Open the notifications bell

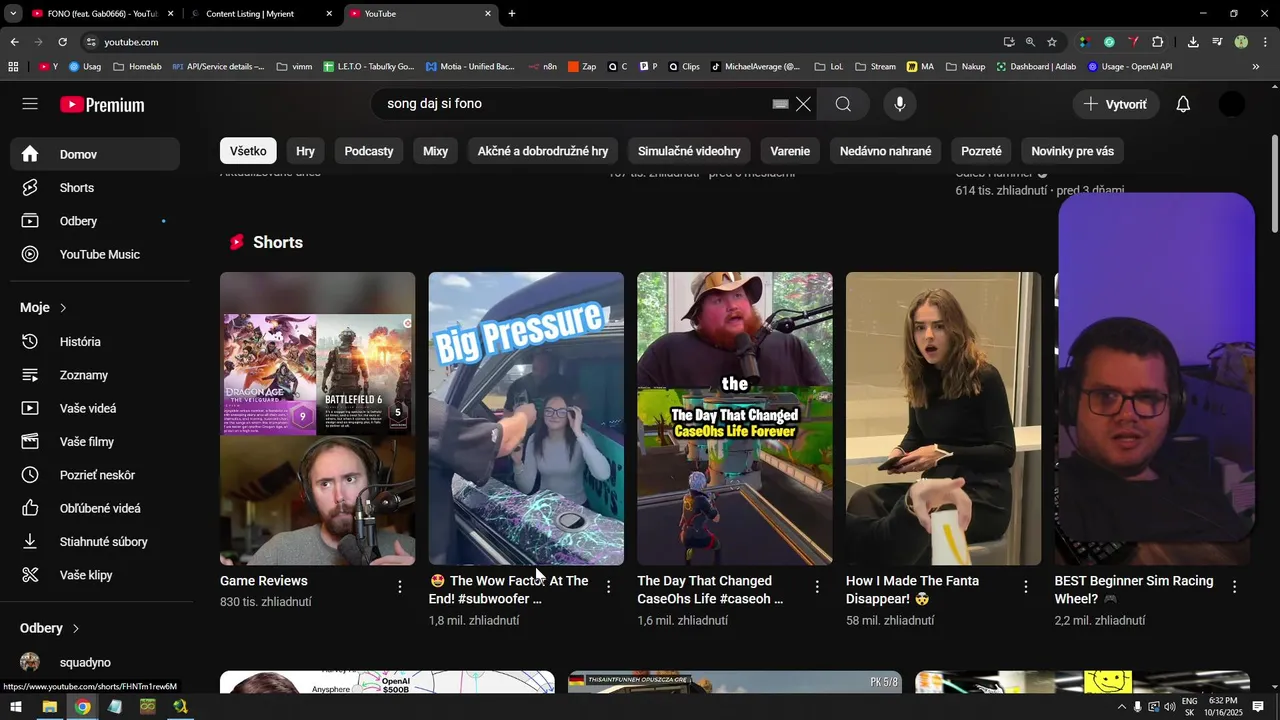pyautogui.click(x=1183, y=104)
